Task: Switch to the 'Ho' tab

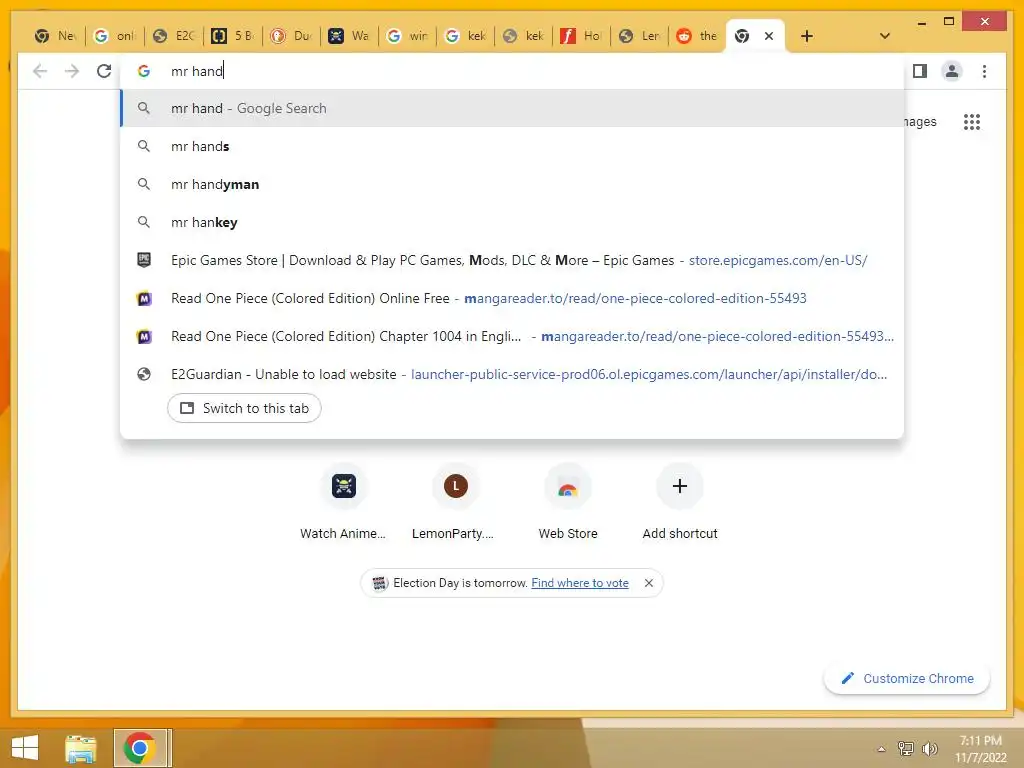Action: click(x=581, y=36)
